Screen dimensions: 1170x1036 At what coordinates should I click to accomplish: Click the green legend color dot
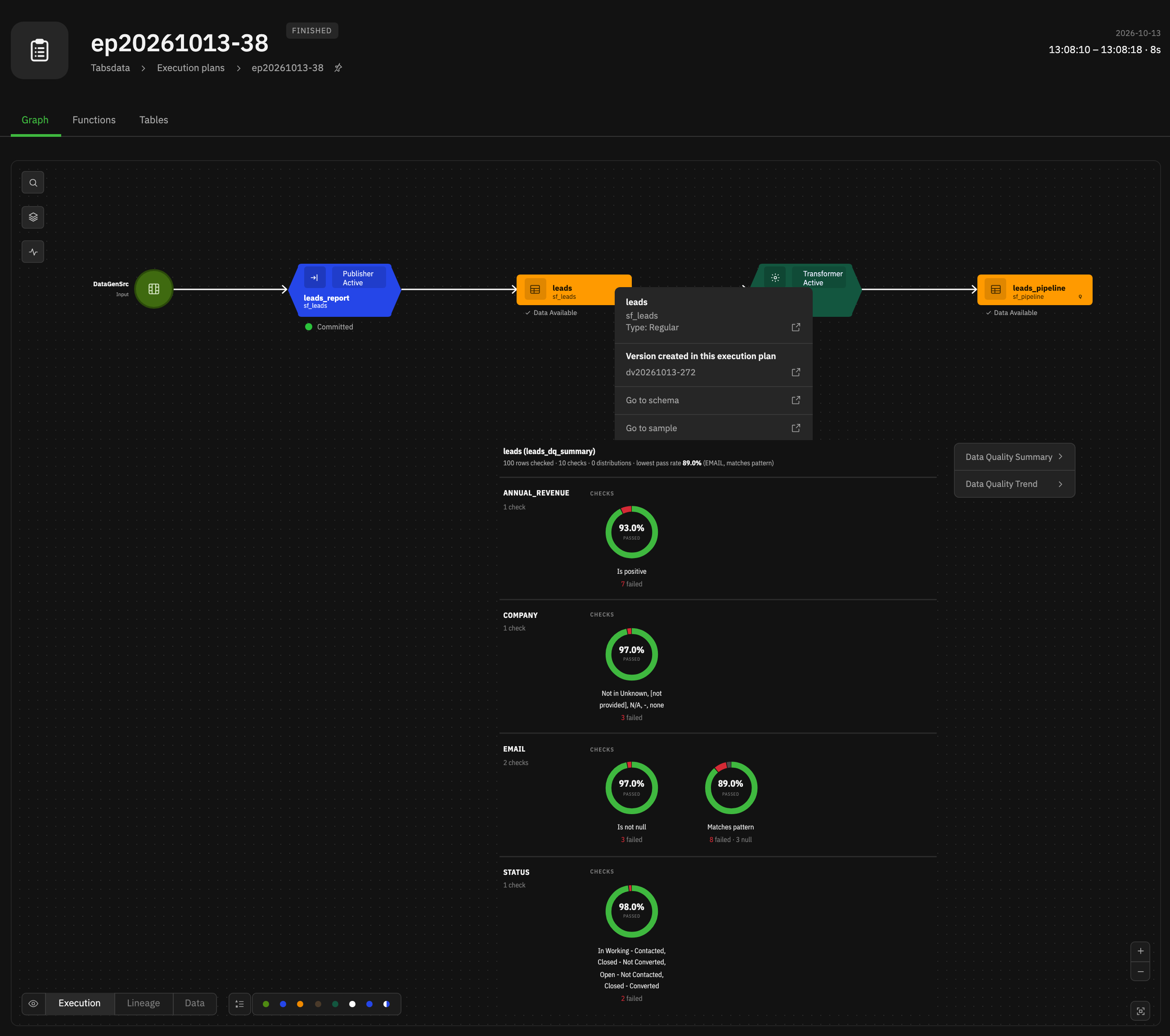tap(265, 1004)
